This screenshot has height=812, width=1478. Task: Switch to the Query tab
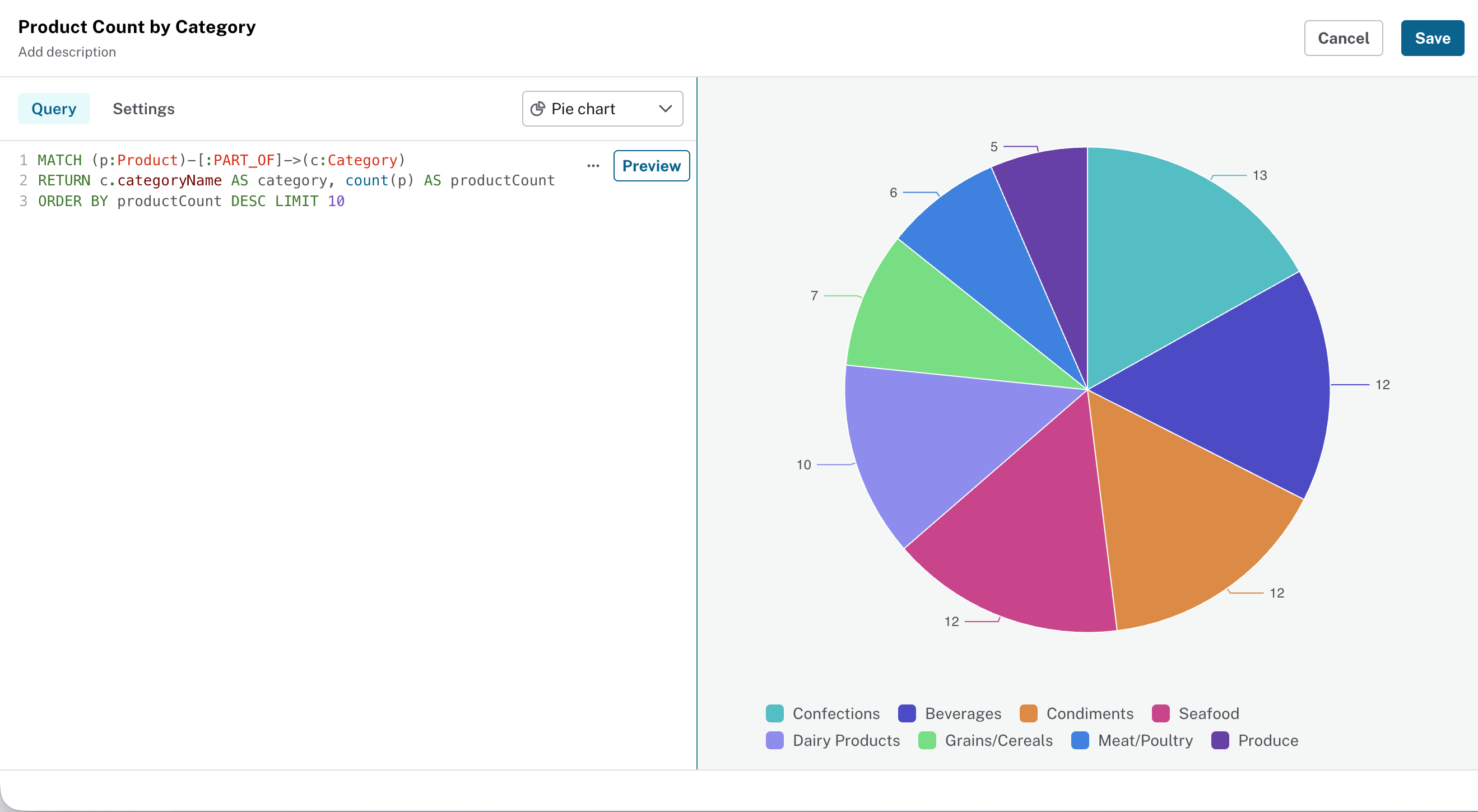pos(54,109)
